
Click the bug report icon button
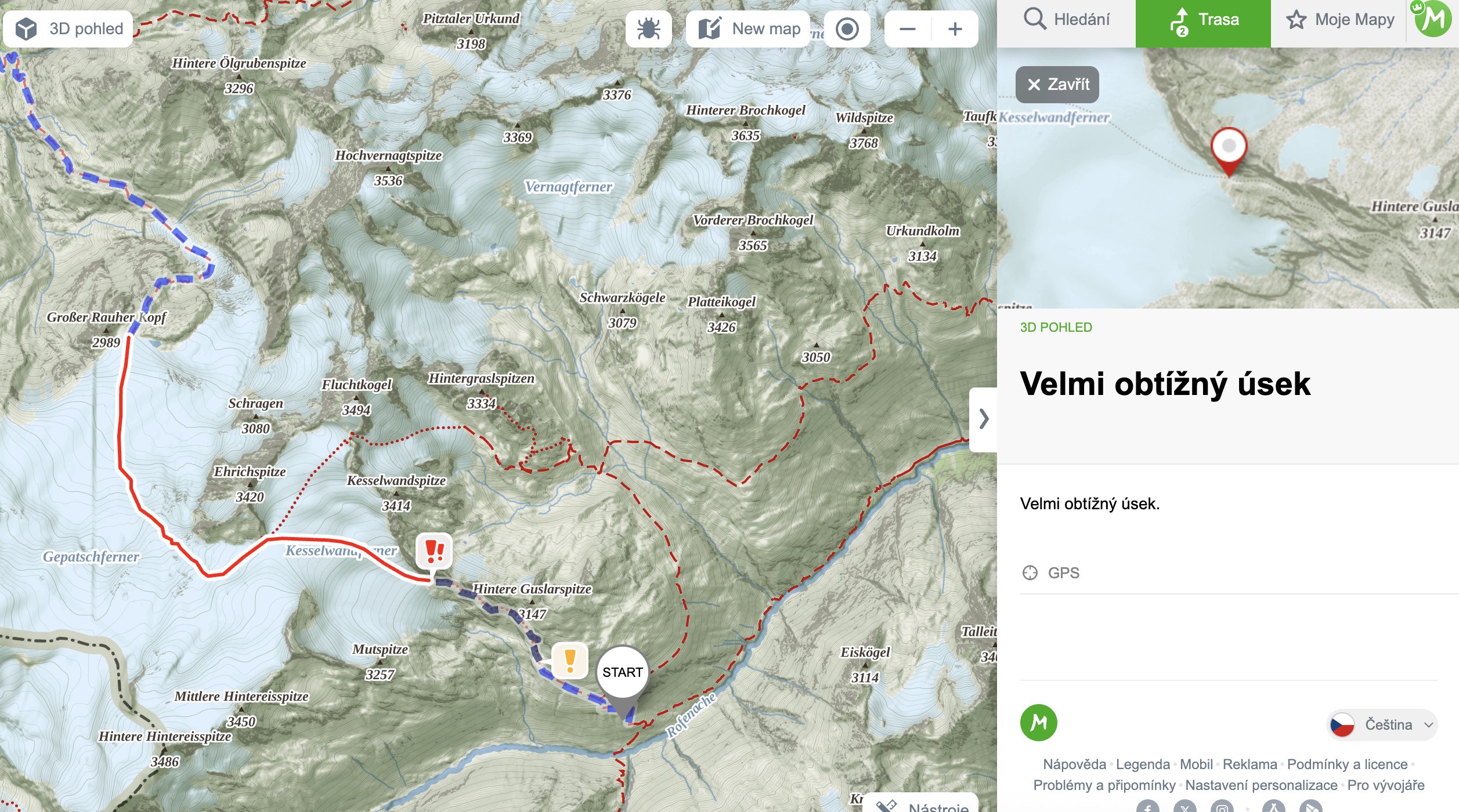coord(648,28)
